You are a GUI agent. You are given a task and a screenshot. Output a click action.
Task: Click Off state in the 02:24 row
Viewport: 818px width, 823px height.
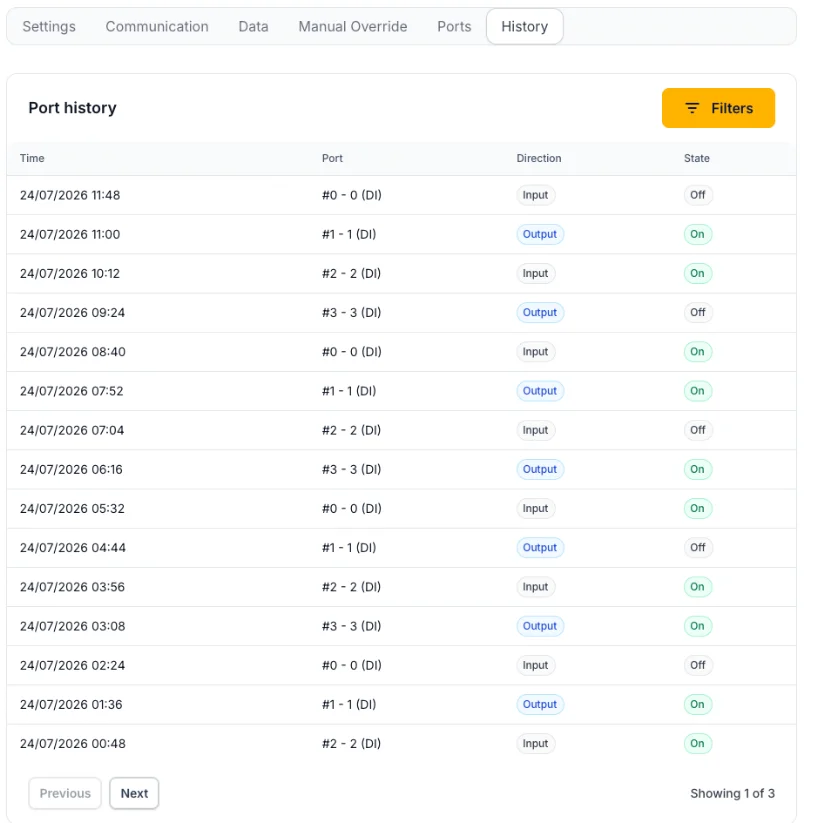[x=698, y=665]
